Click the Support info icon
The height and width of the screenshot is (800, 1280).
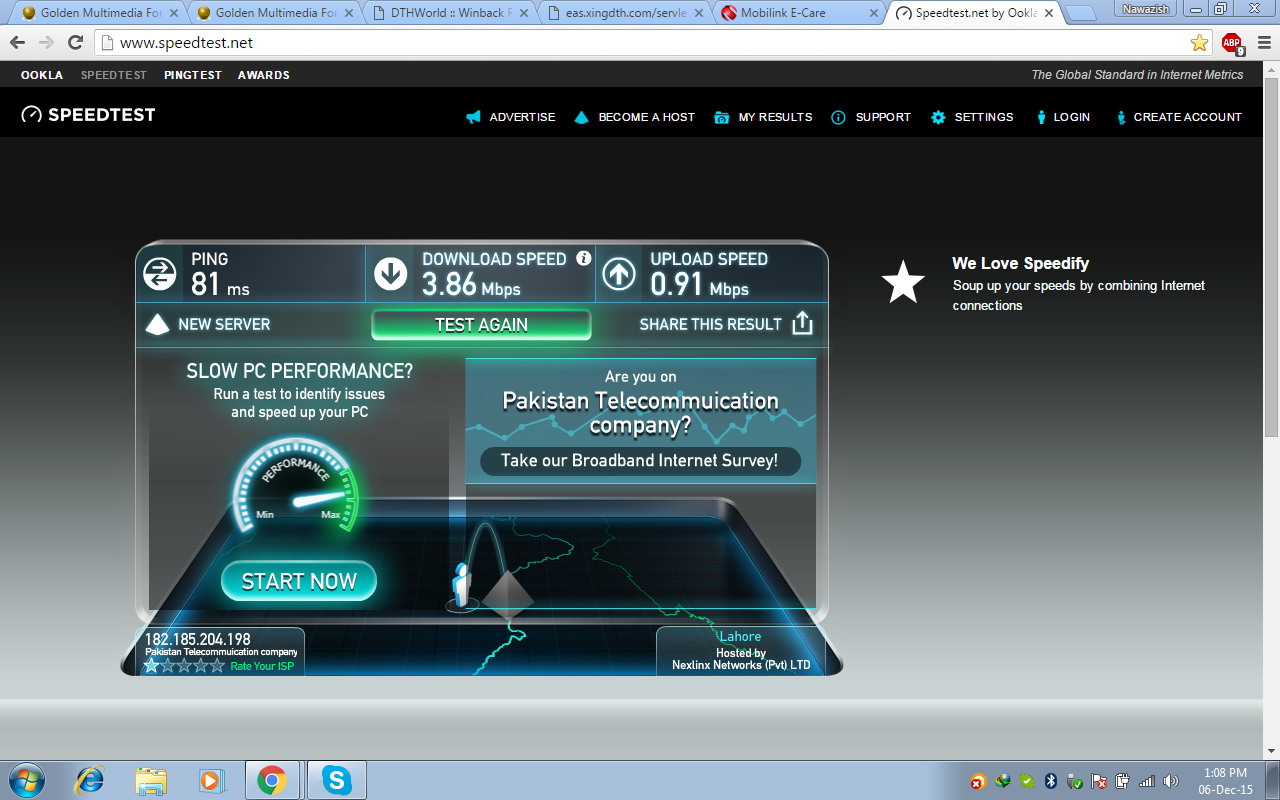pyautogui.click(x=839, y=117)
